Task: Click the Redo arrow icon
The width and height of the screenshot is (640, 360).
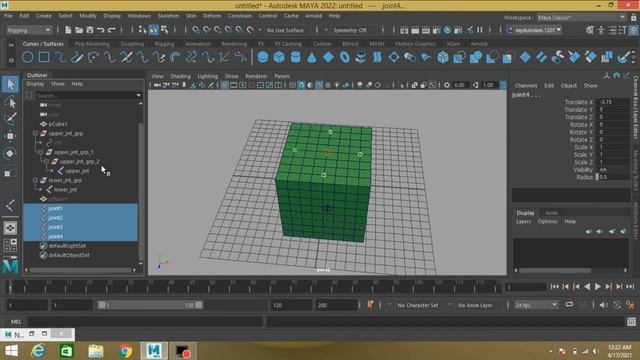Action: [111, 30]
